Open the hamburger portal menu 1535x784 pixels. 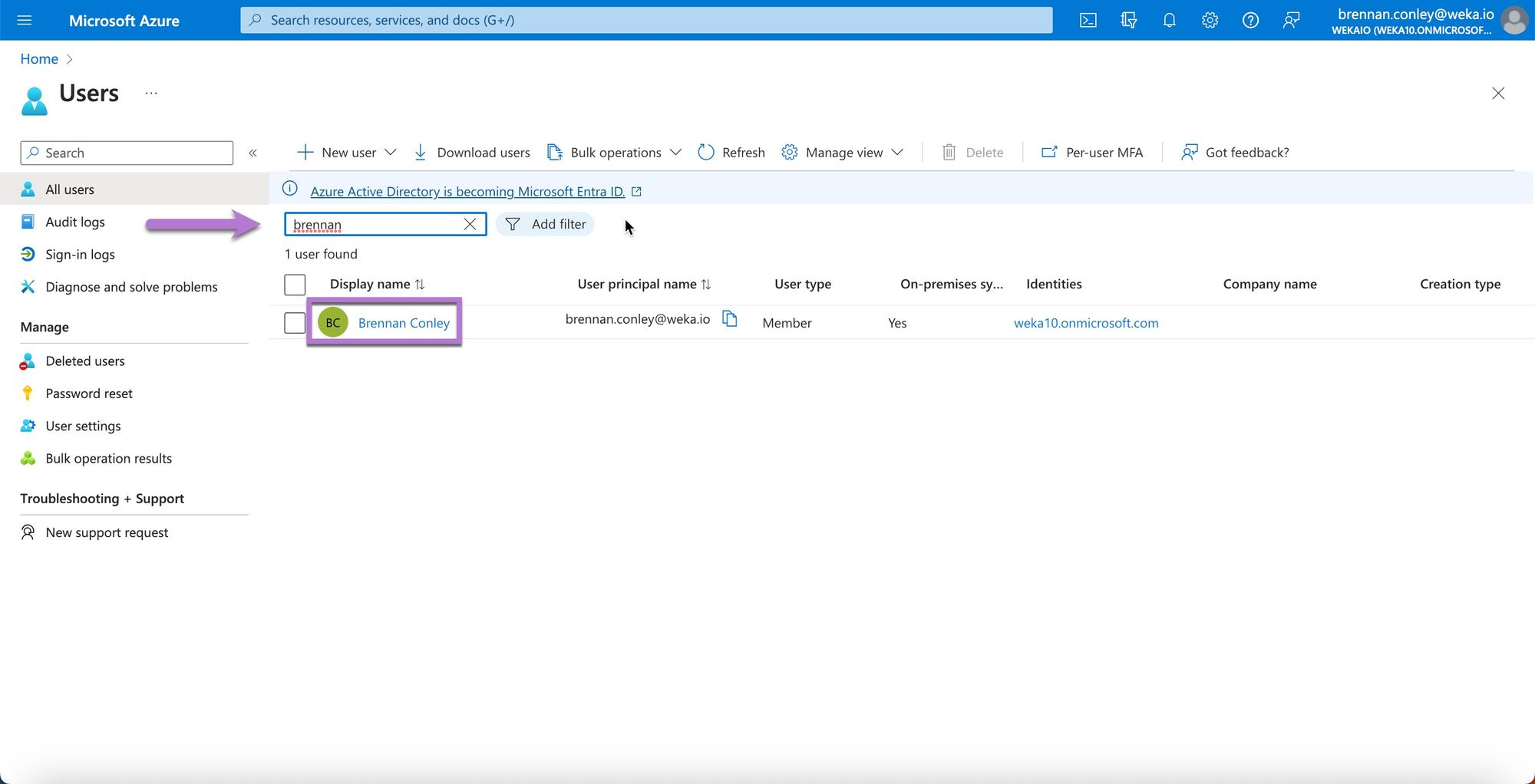pyautogui.click(x=25, y=21)
